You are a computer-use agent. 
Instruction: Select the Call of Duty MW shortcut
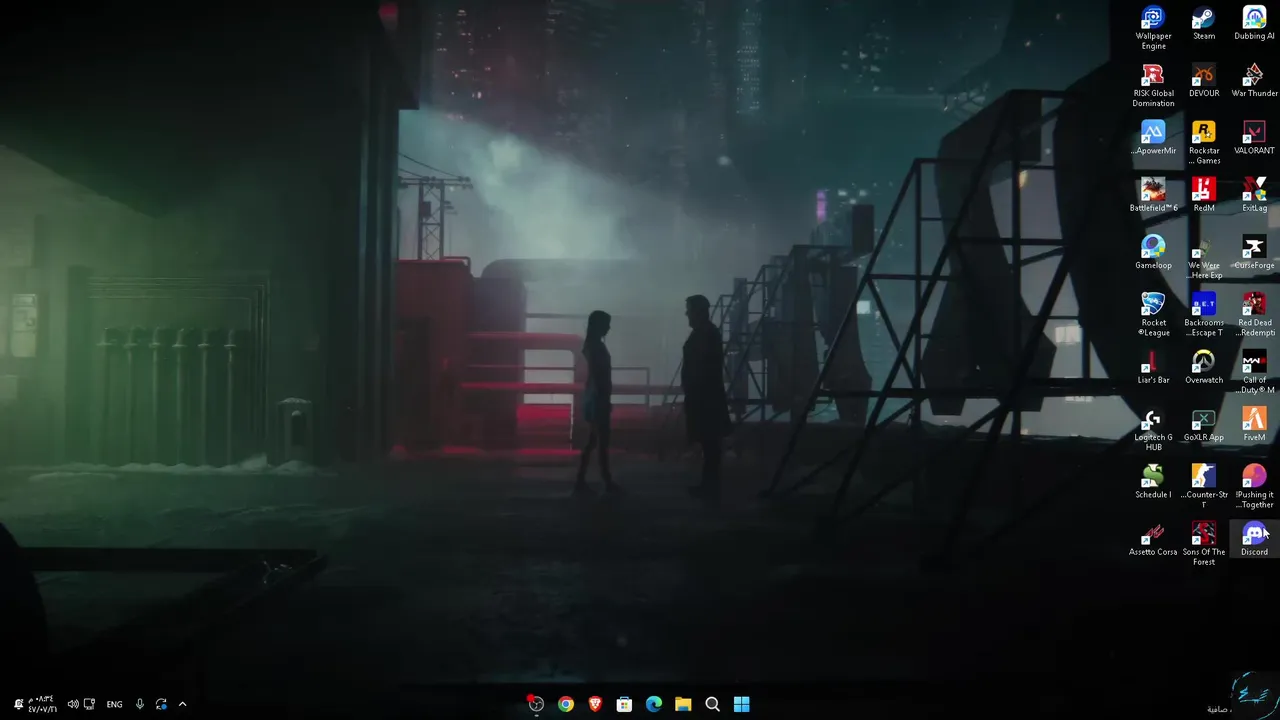(1254, 372)
